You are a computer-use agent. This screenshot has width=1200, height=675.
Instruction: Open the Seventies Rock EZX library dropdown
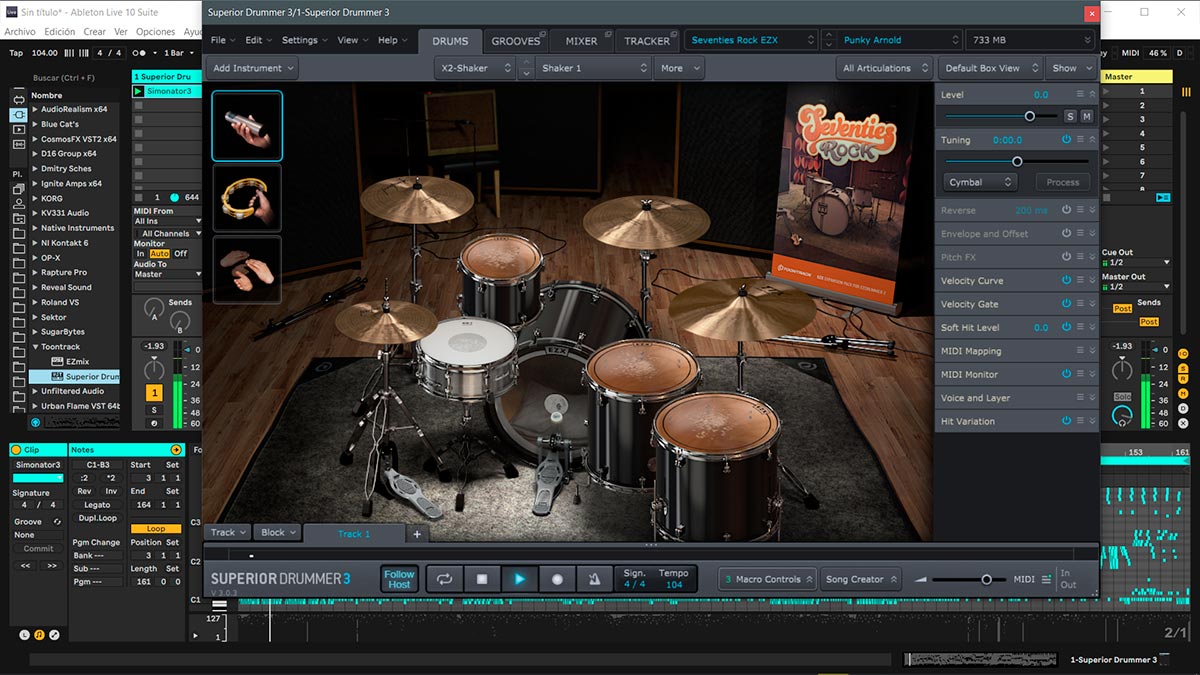click(752, 40)
